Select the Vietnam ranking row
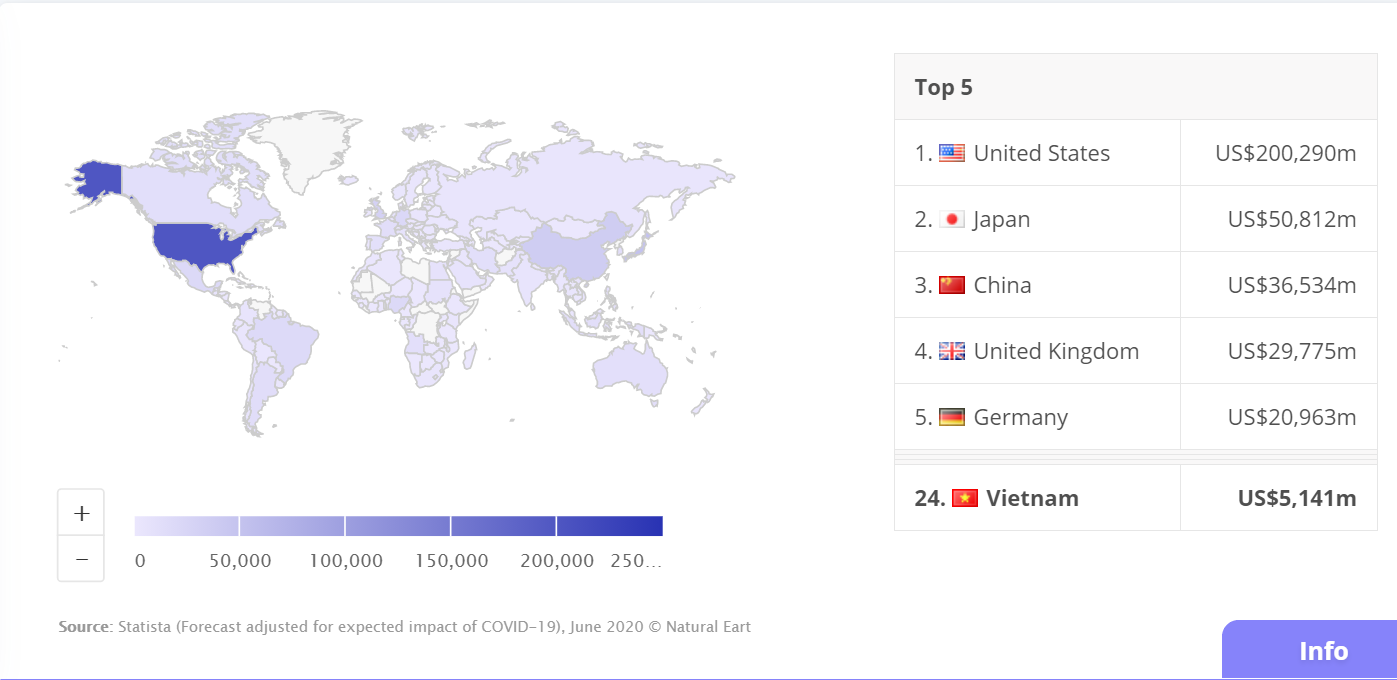The height and width of the screenshot is (680, 1397). point(1136,498)
